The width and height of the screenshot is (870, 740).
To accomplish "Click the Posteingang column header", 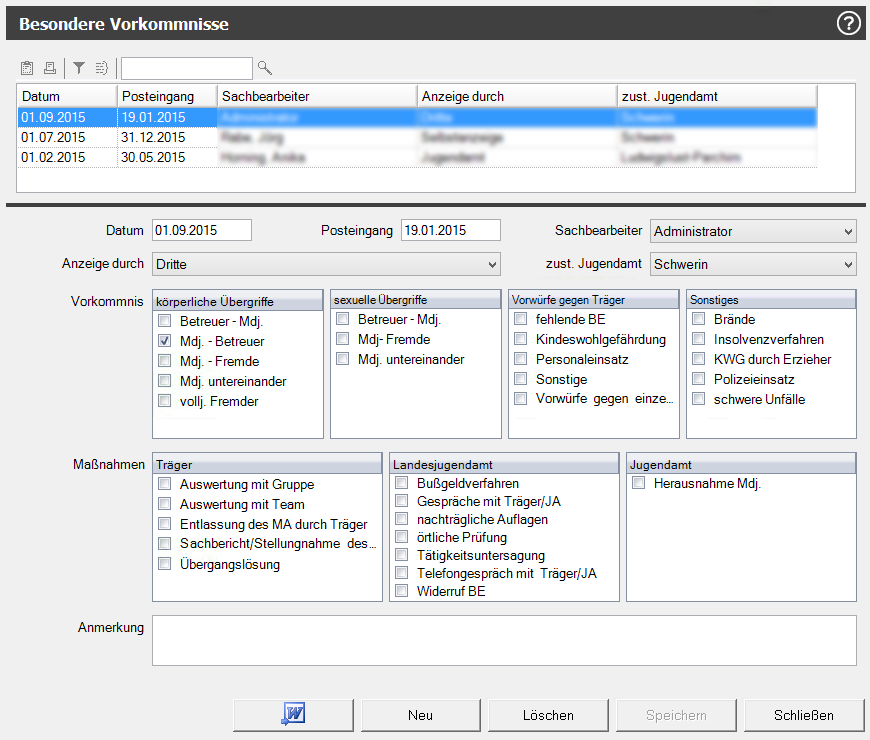I will (167, 96).
